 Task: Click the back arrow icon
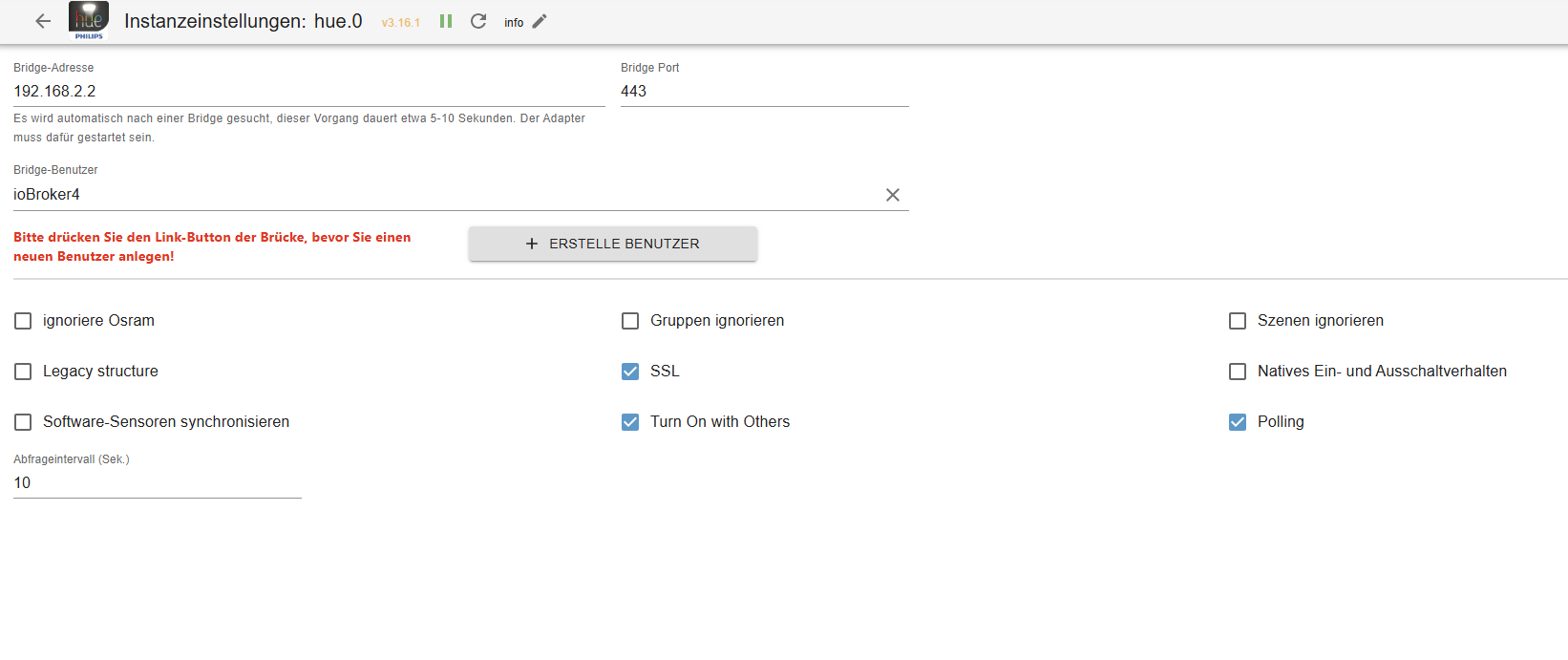pos(43,21)
